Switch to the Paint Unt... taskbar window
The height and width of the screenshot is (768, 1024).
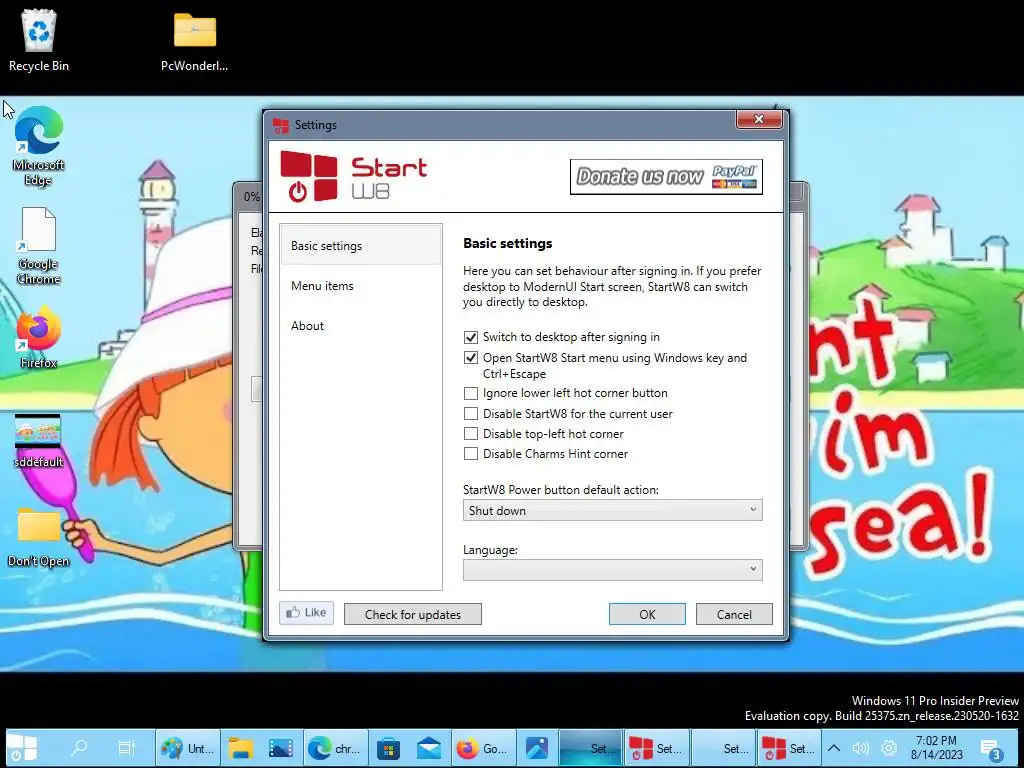pos(188,748)
